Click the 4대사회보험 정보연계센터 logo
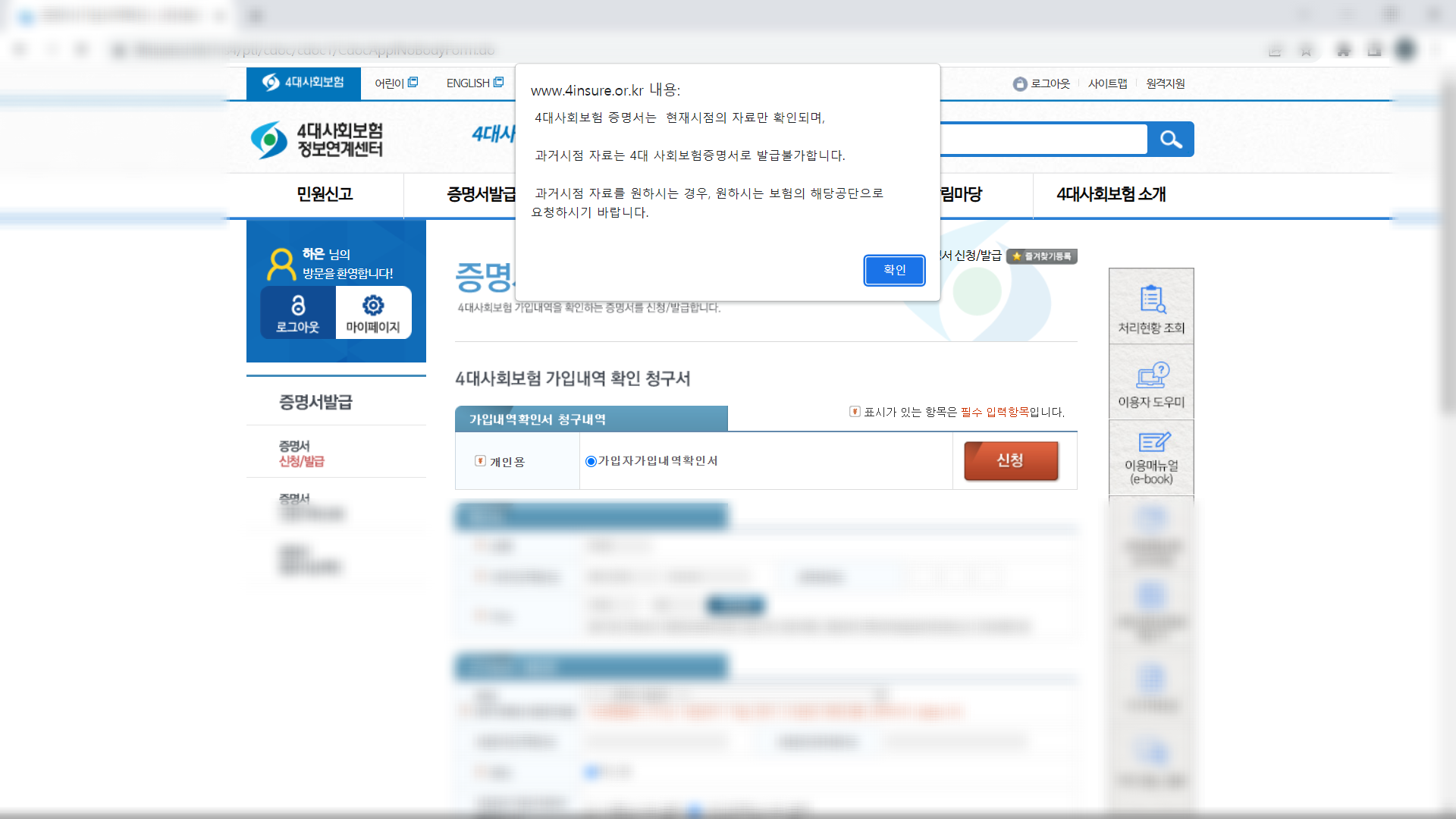Screen dimensions: 1456x819 (317, 139)
